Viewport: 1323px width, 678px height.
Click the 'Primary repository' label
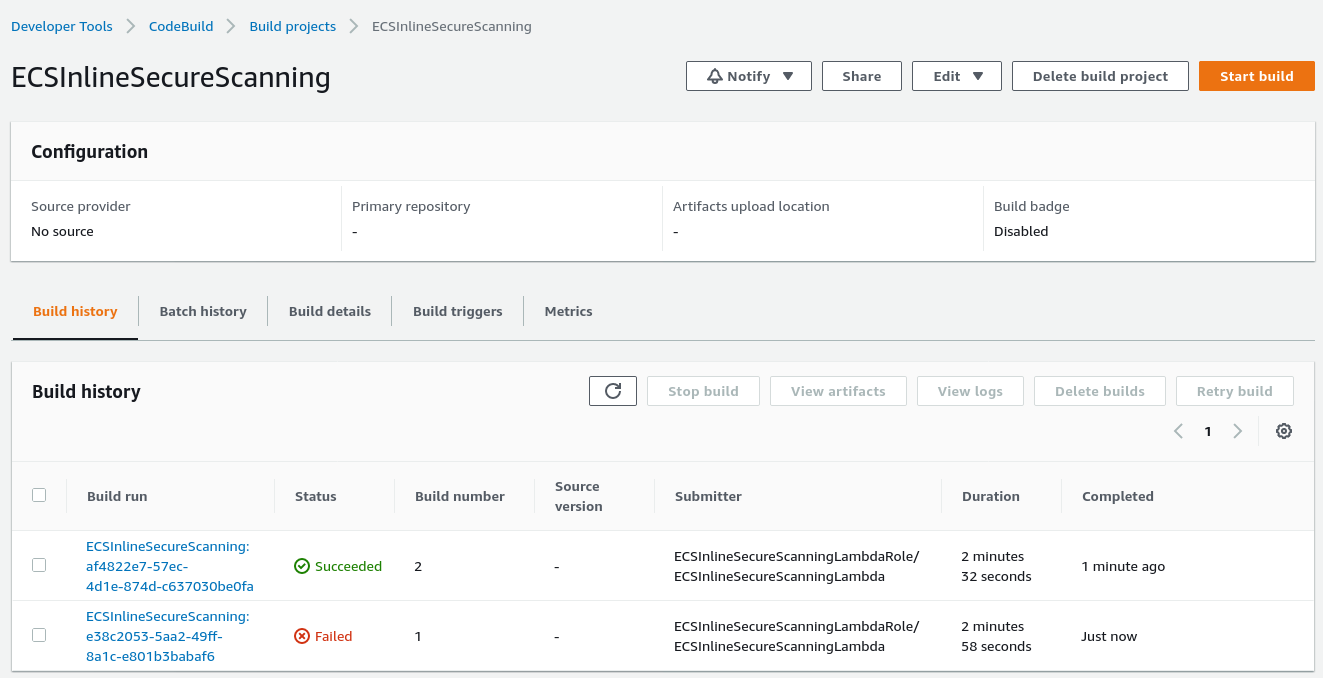pyautogui.click(x=411, y=206)
